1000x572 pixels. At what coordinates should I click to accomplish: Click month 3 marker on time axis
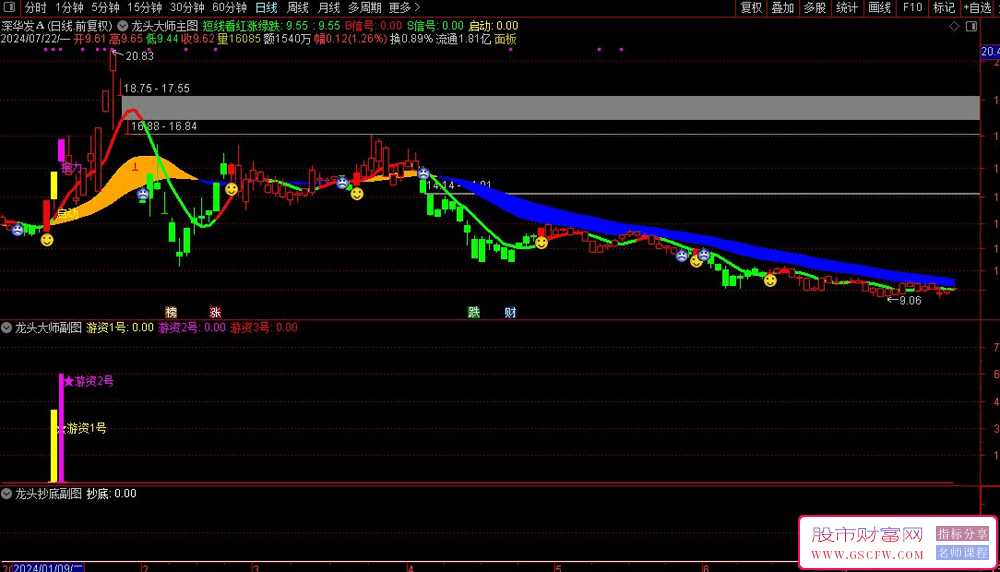click(256, 568)
